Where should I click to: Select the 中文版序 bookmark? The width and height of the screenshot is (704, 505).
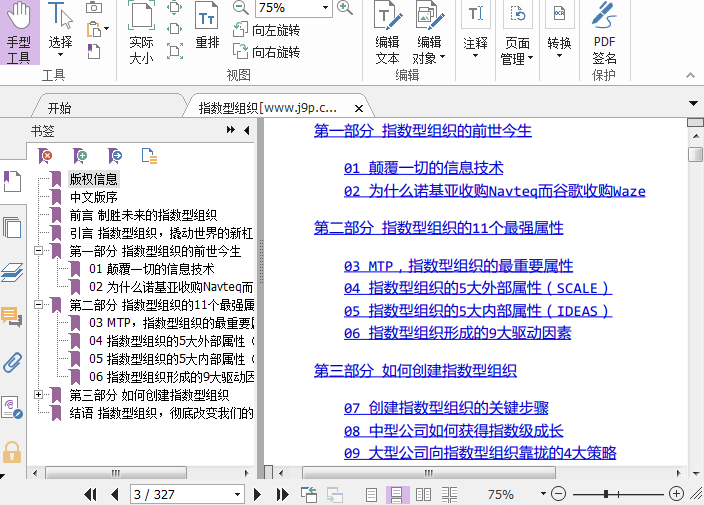pyautogui.click(x=93, y=197)
